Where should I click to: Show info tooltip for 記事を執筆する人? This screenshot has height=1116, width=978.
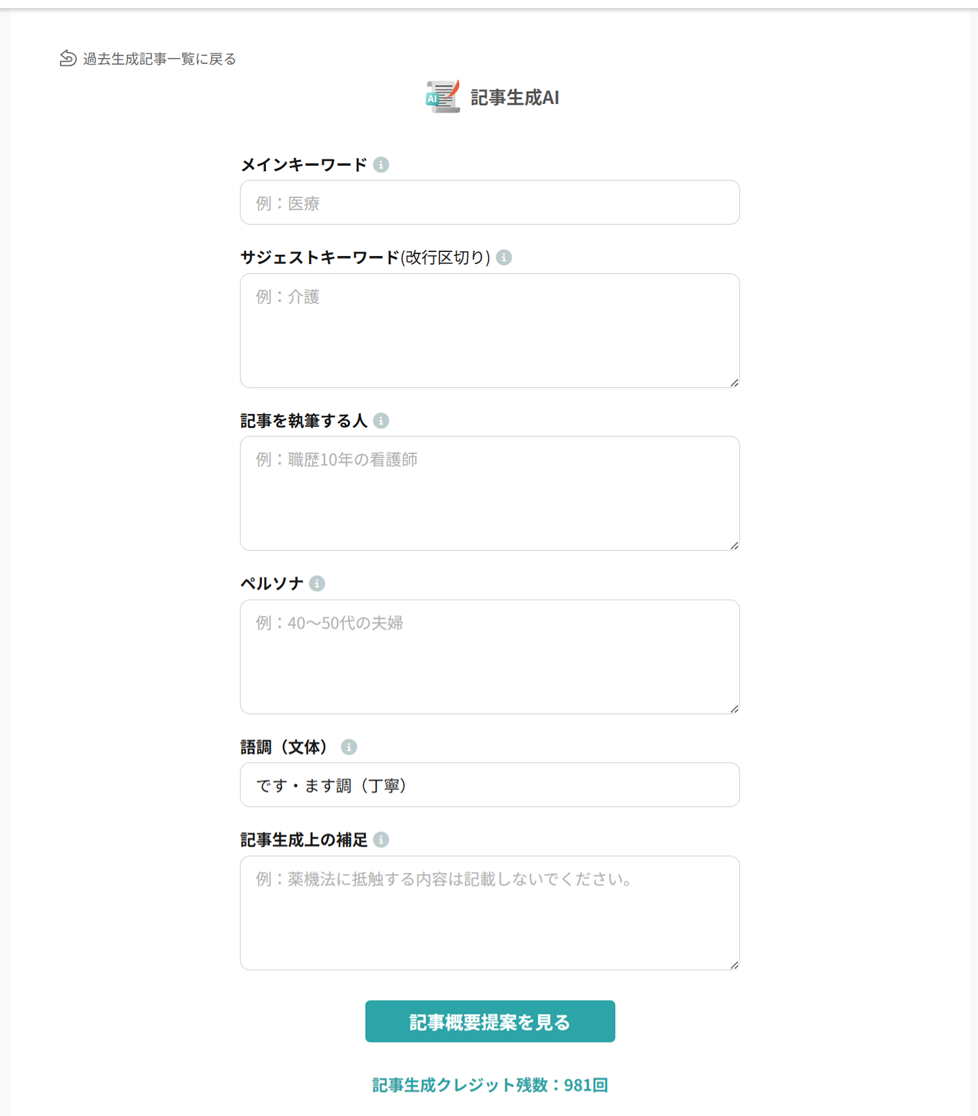[x=381, y=421]
